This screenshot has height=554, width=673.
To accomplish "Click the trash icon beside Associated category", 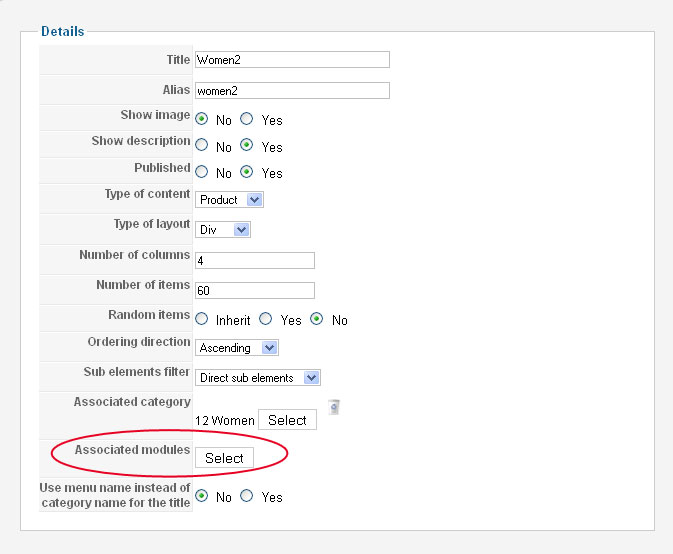I will coord(334,407).
